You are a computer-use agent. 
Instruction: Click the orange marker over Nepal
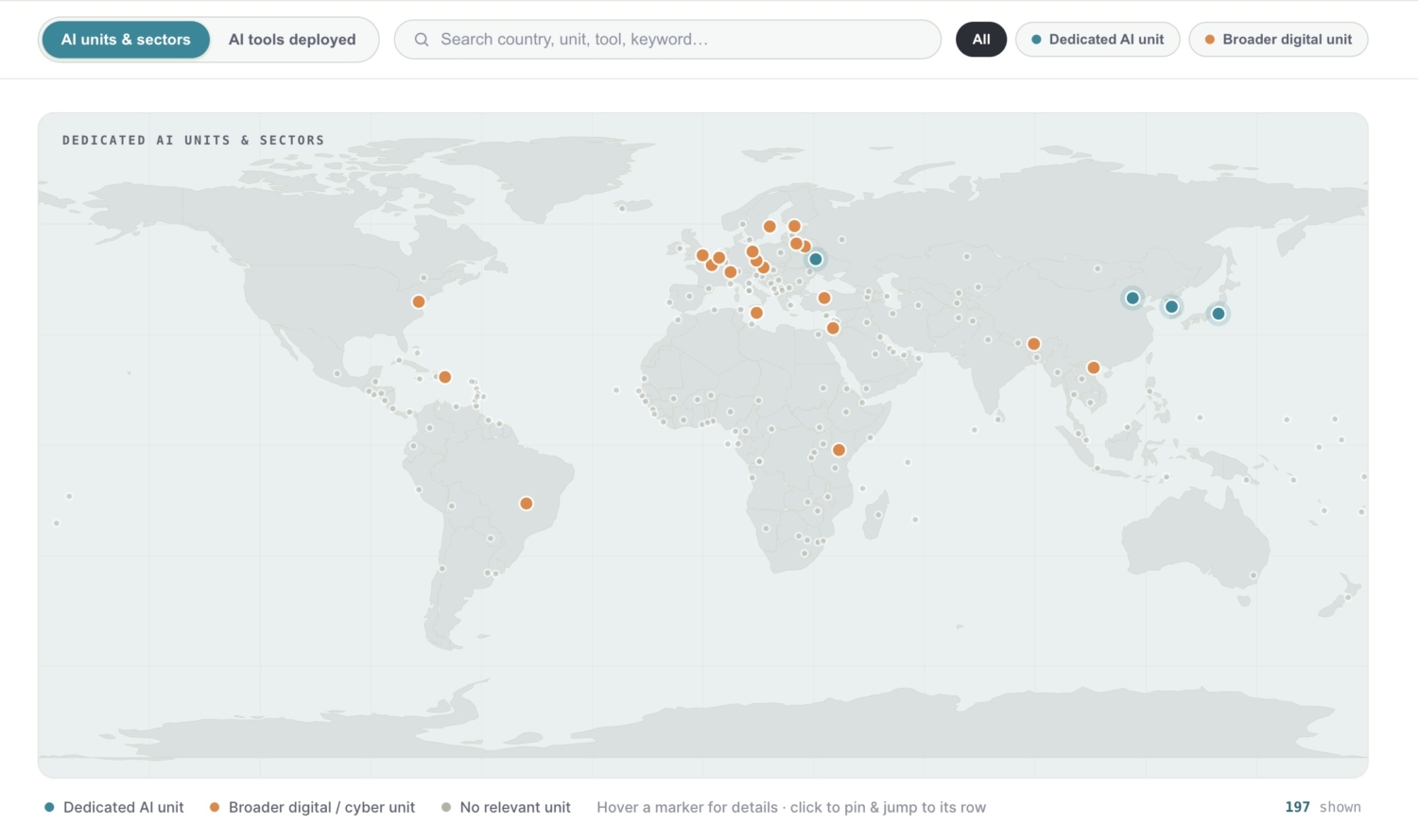pos(1034,344)
